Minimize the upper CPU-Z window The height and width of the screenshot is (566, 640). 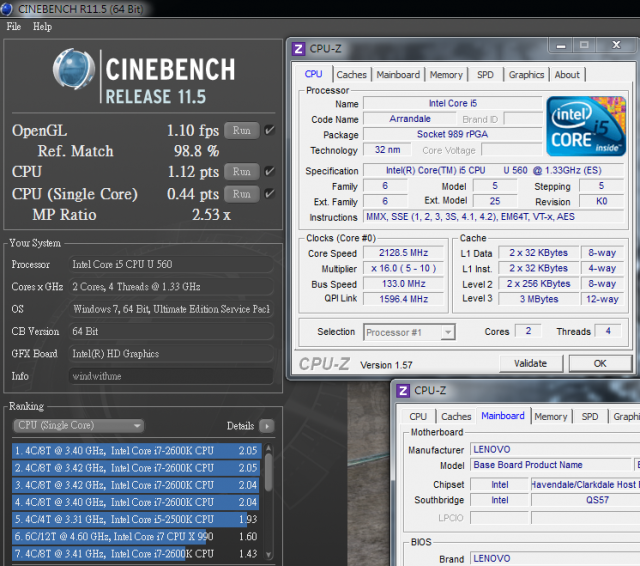[561, 45]
